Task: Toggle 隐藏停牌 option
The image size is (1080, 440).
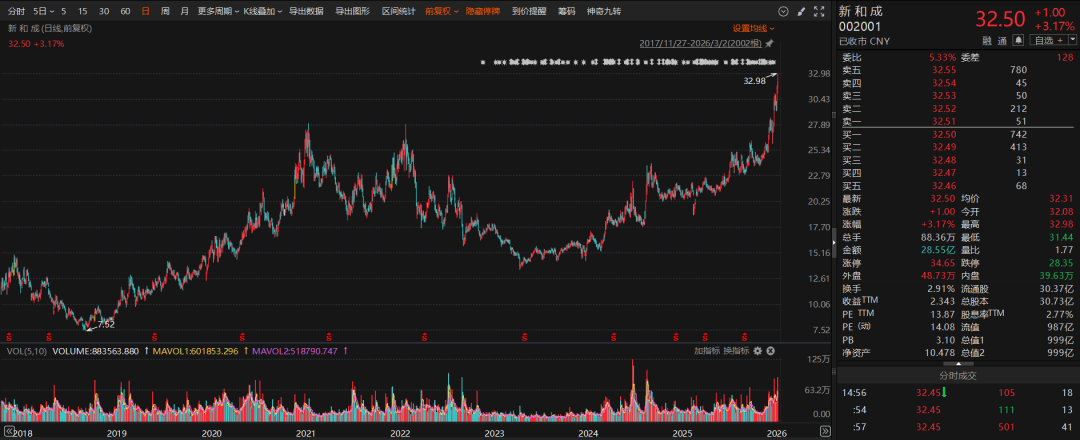Action: tap(482, 12)
